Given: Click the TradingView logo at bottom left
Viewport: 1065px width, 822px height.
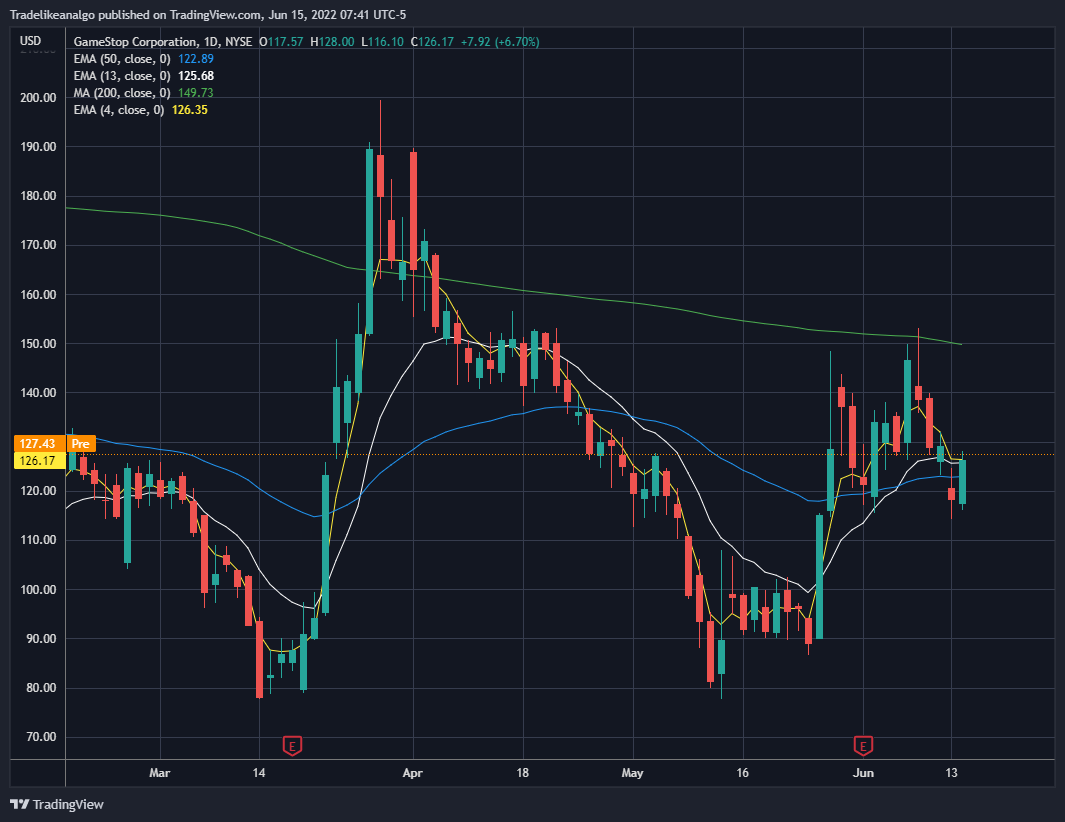Looking at the screenshot, I should tap(57, 804).
